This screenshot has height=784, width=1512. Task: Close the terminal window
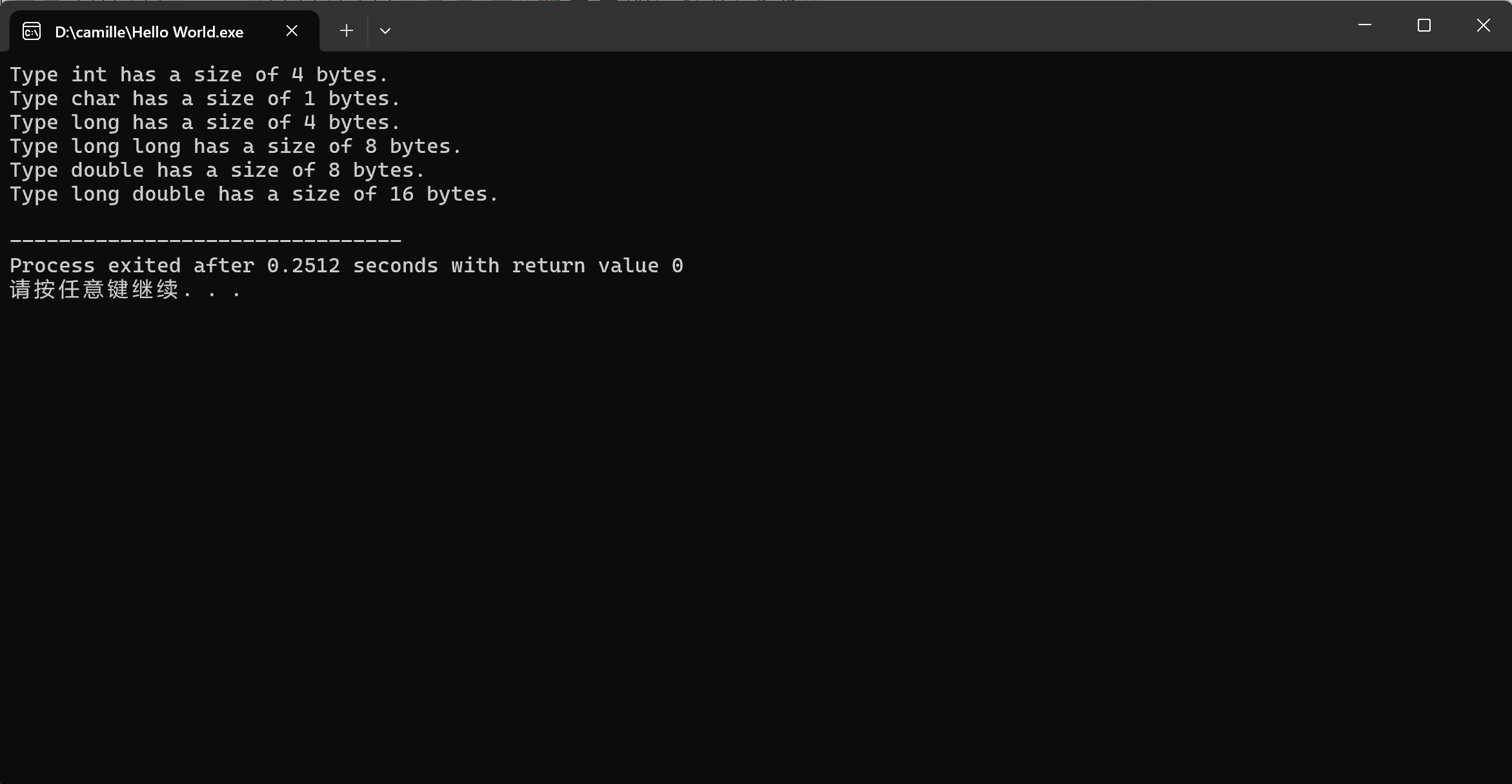tap(1484, 25)
